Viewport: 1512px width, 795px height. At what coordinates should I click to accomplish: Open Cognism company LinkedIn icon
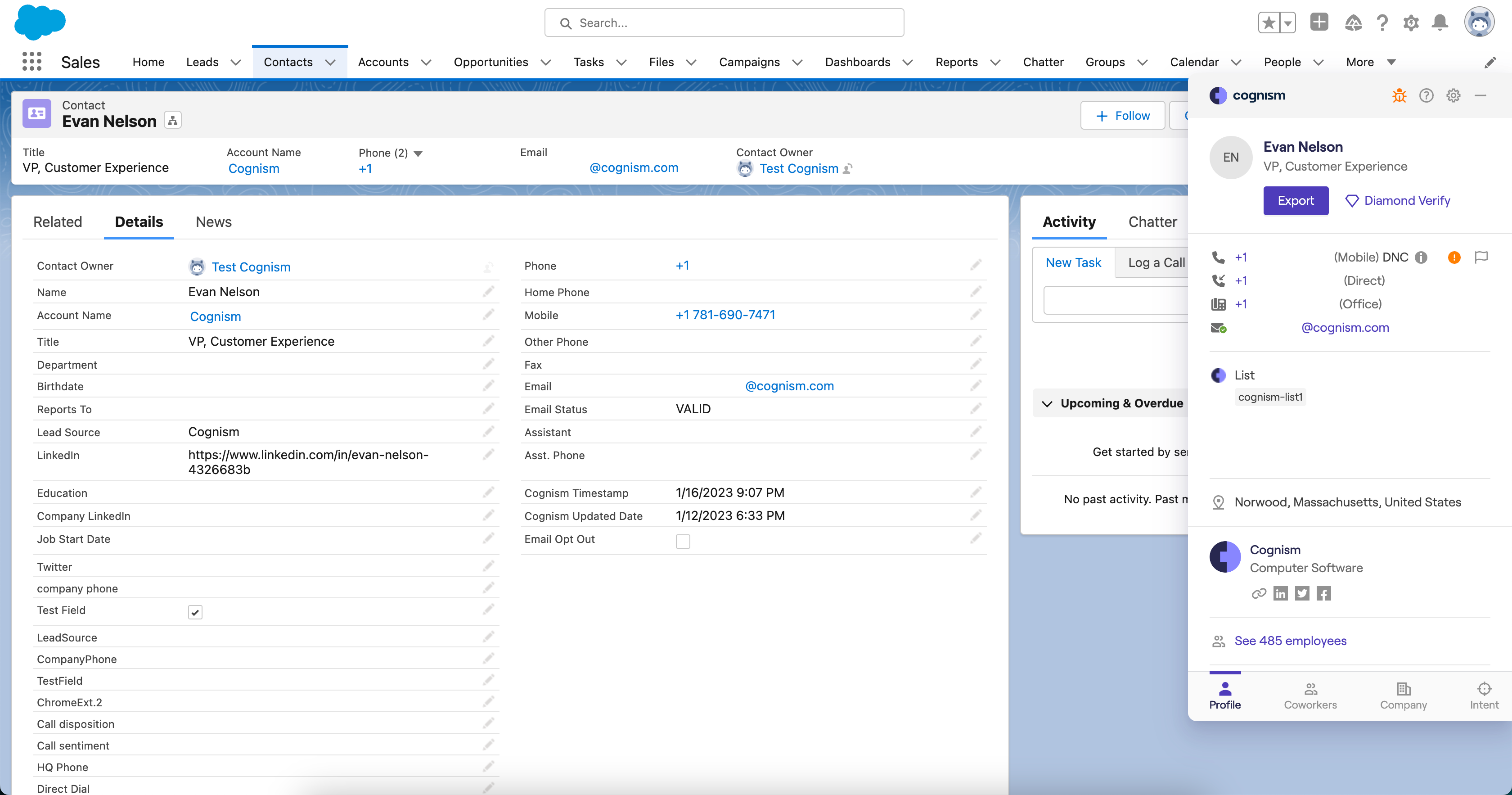click(1280, 594)
